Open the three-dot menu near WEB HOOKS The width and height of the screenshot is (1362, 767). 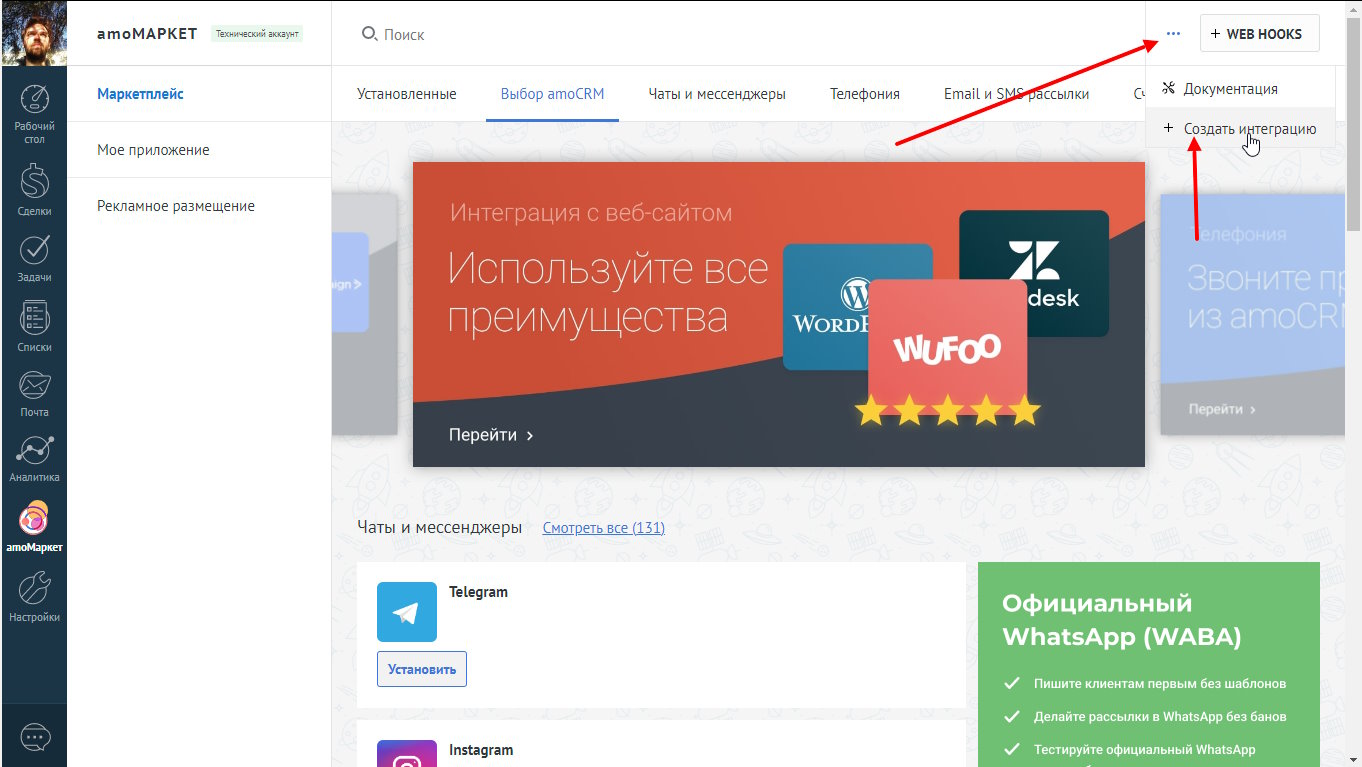click(1172, 33)
